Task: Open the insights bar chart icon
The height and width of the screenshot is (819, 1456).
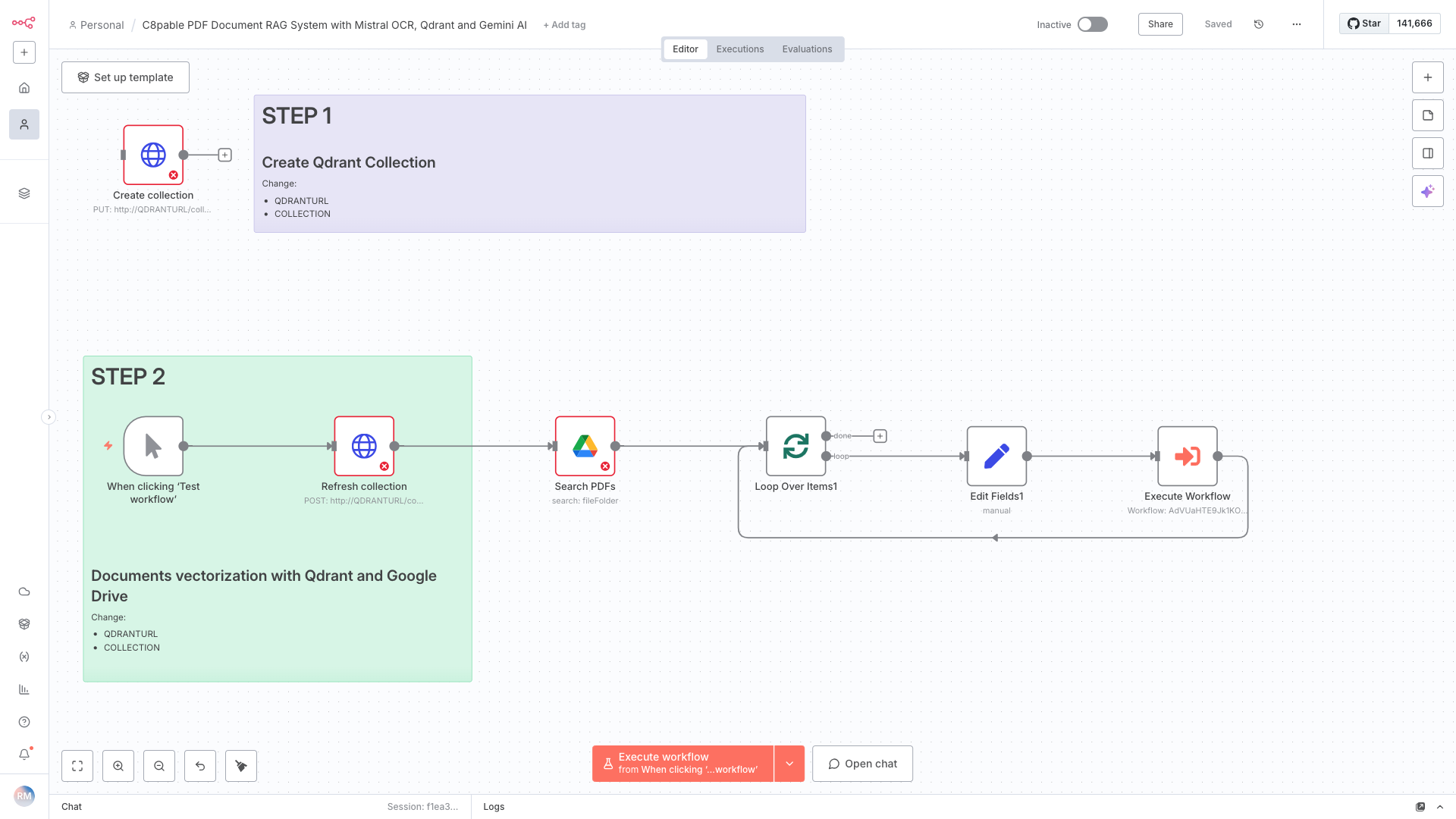Action: [24, 689]
